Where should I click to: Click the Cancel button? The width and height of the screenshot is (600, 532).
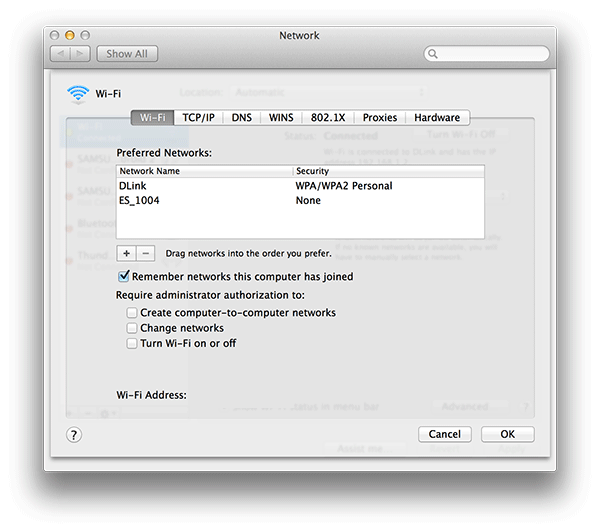pyautogui.click(x=445, y=434)
